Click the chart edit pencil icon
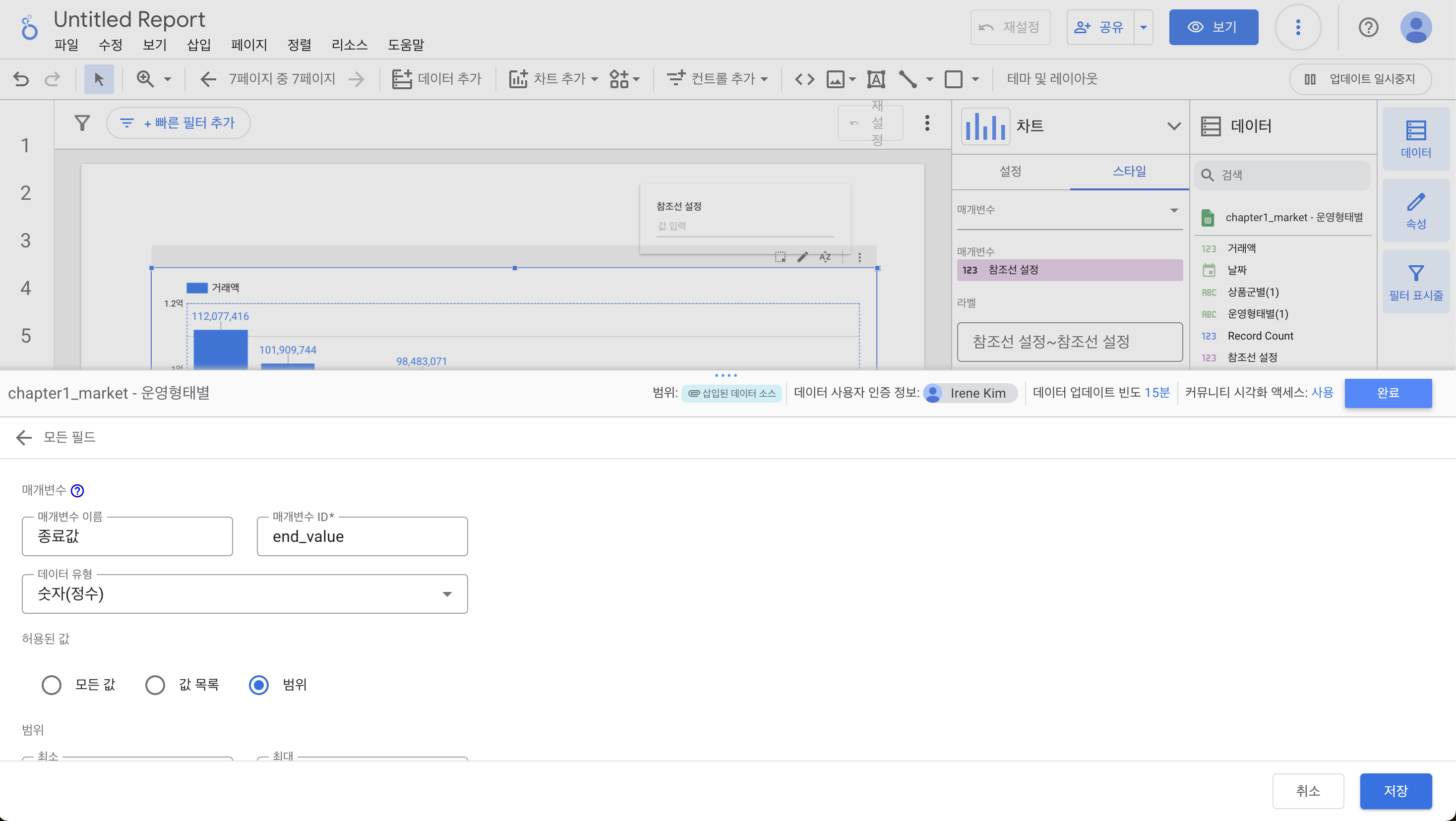 [802, 257]
